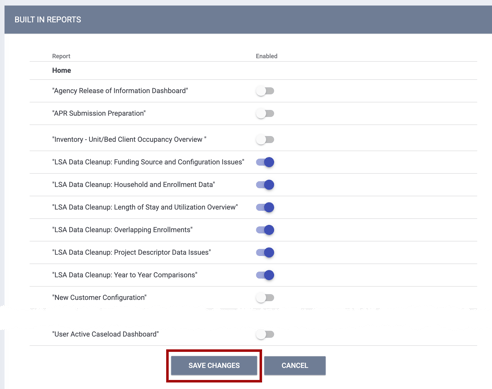Turn off LSA Year to Year Comparisons toggle

point(265,275)
